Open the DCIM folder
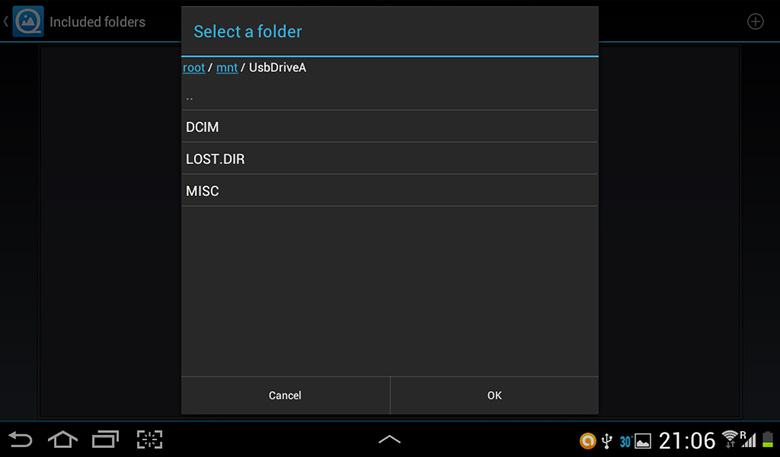This screenshot has height=457, width=780. pos(390,127)
